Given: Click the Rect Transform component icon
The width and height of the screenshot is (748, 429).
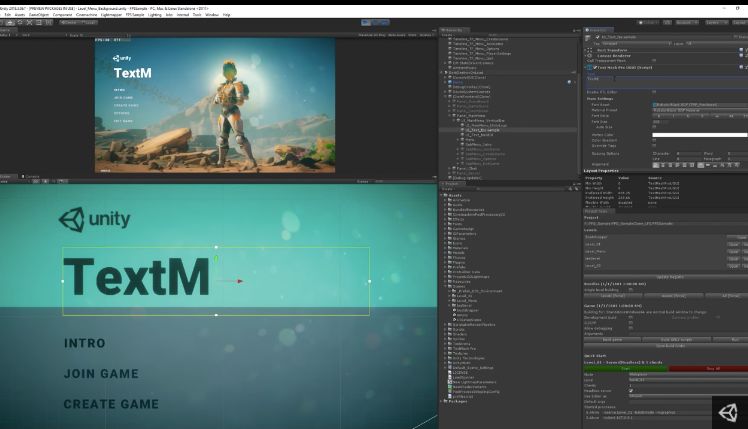Looking at the screenshot, I should 590,50.
